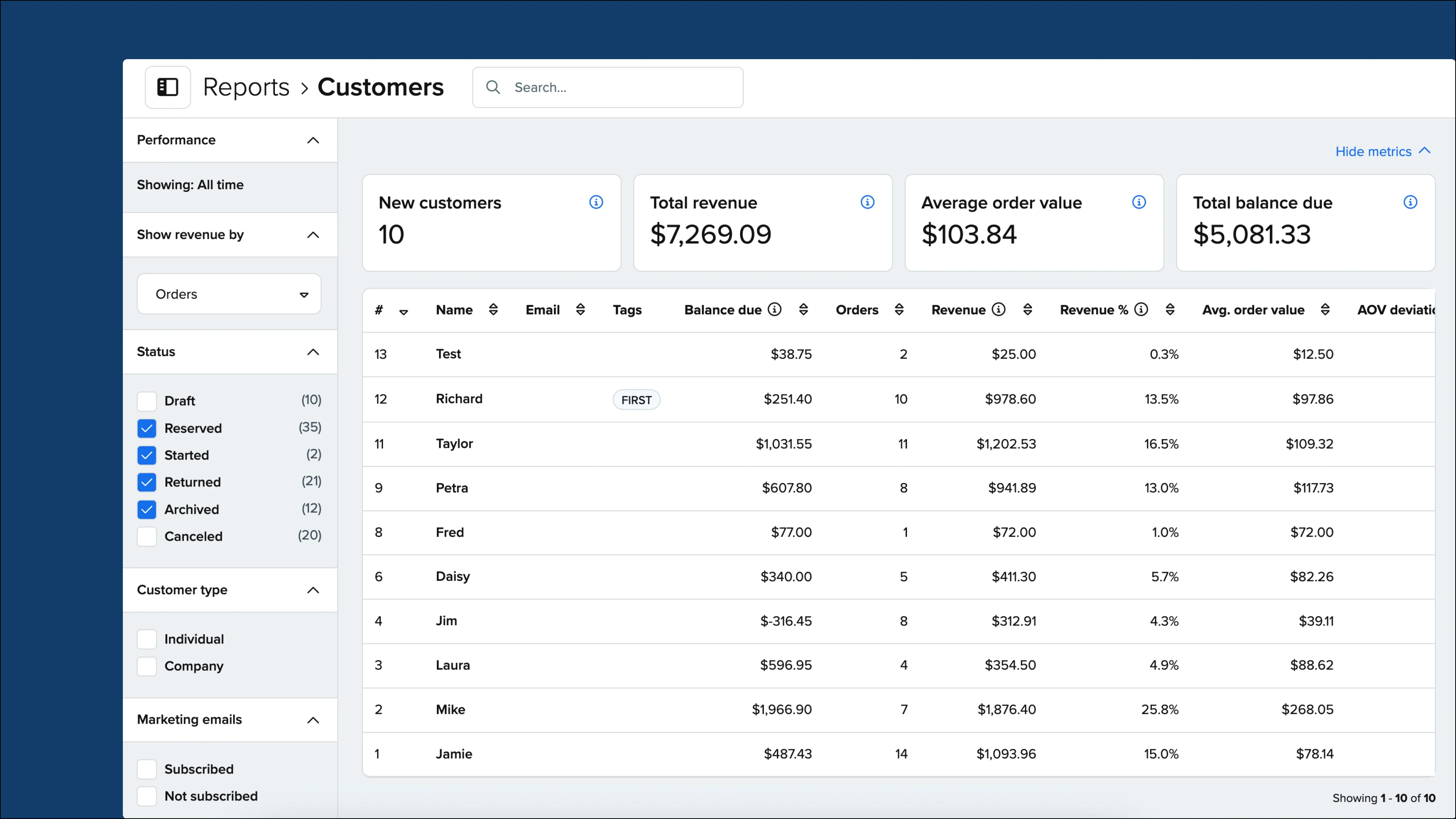Click the search magnifier icon
Viewport: 1456px width, 819px height.
(x=492, y=87)
